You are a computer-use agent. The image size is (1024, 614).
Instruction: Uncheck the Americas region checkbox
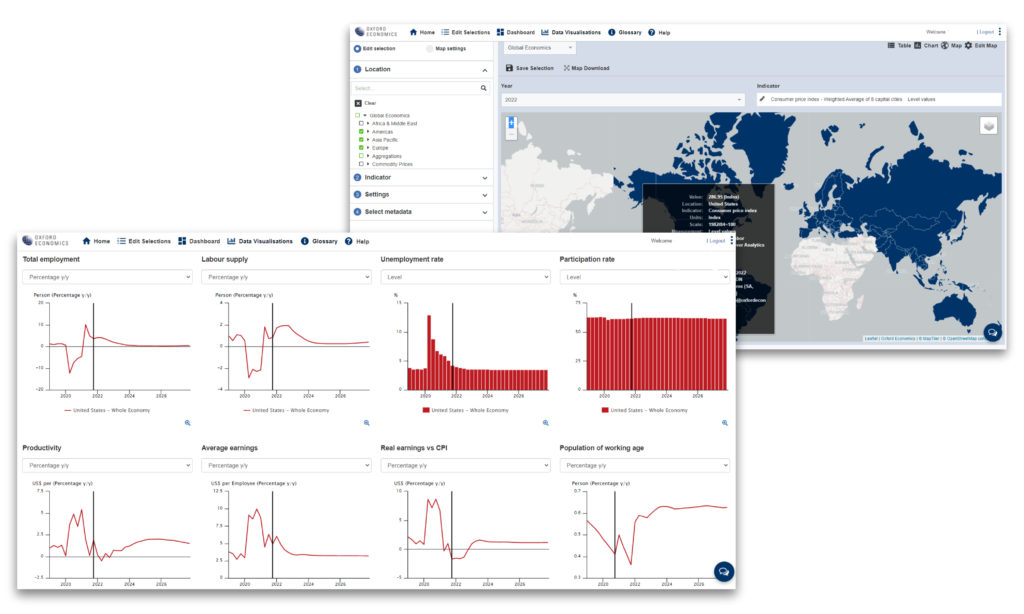(x=360, y=132)
